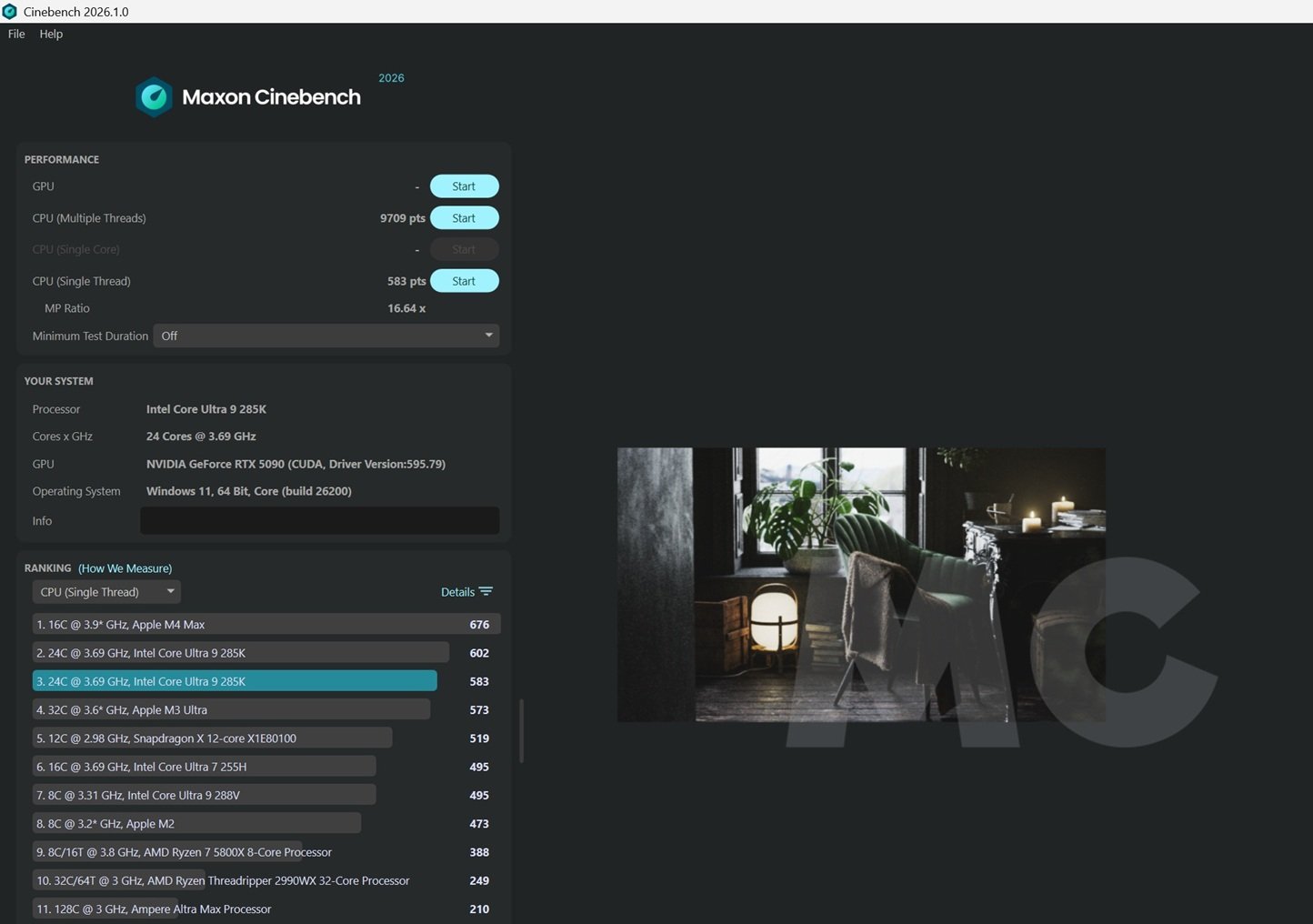The image size is (1313, 924).
Task: Click the Cinebench title bar app icon
Action: click(10, 12)
